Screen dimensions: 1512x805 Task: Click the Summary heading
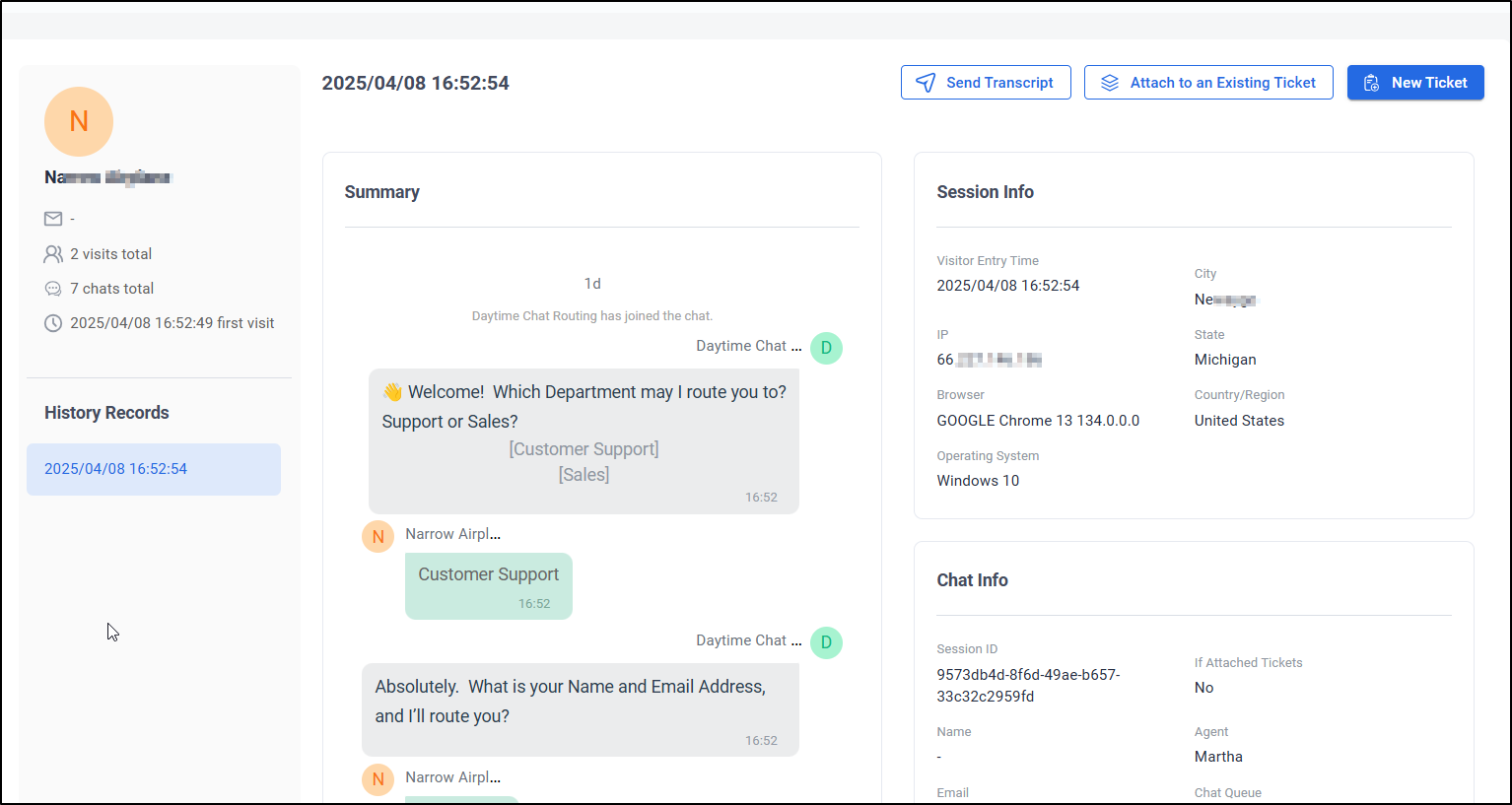click(381, 192)
